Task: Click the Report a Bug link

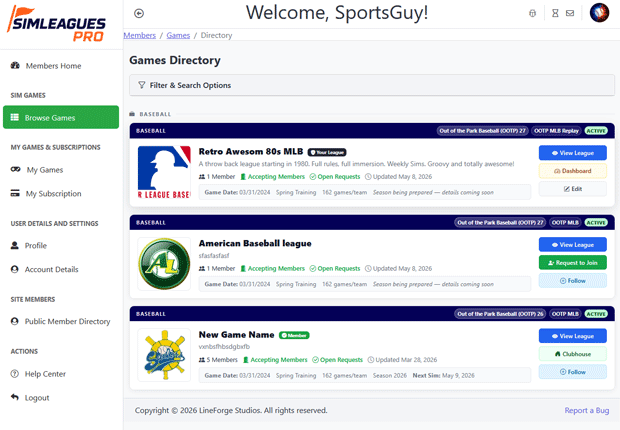Action: (x=586, y=410)
